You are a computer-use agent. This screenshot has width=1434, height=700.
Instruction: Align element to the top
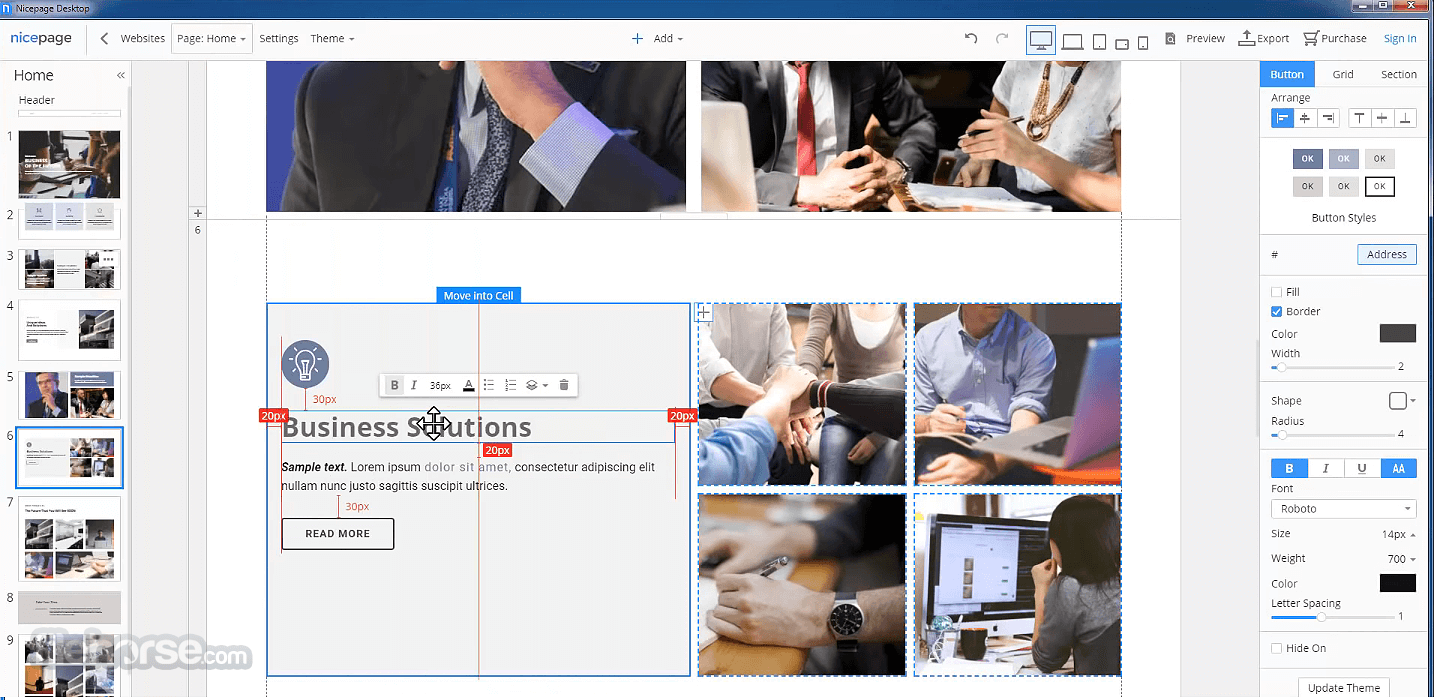(1359, 118)
